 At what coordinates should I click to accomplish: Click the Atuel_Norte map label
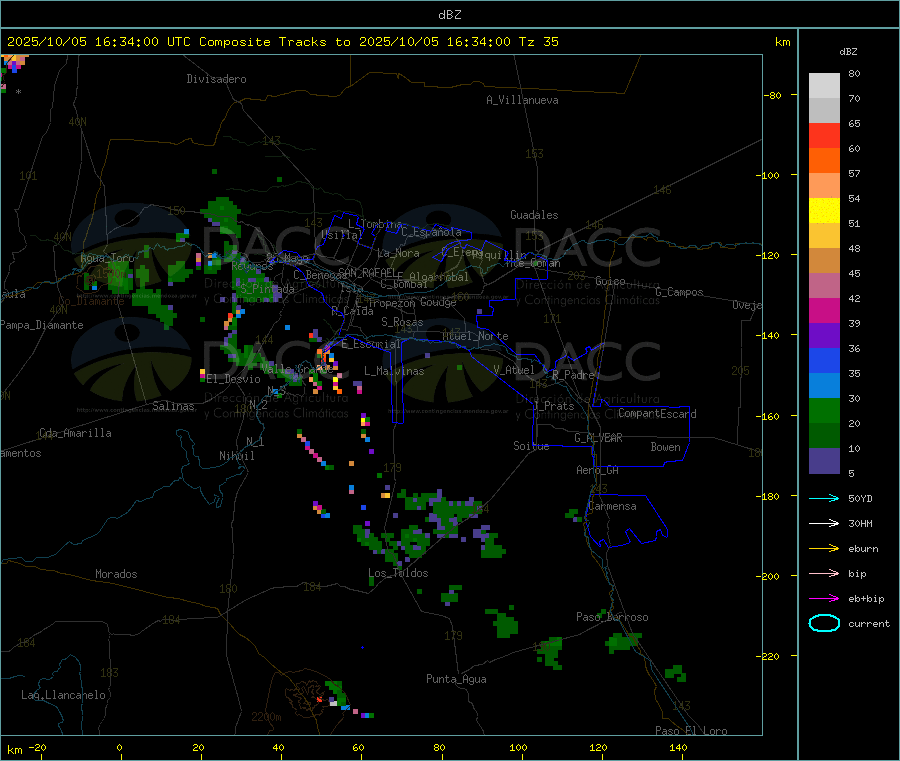click(475, 336)
